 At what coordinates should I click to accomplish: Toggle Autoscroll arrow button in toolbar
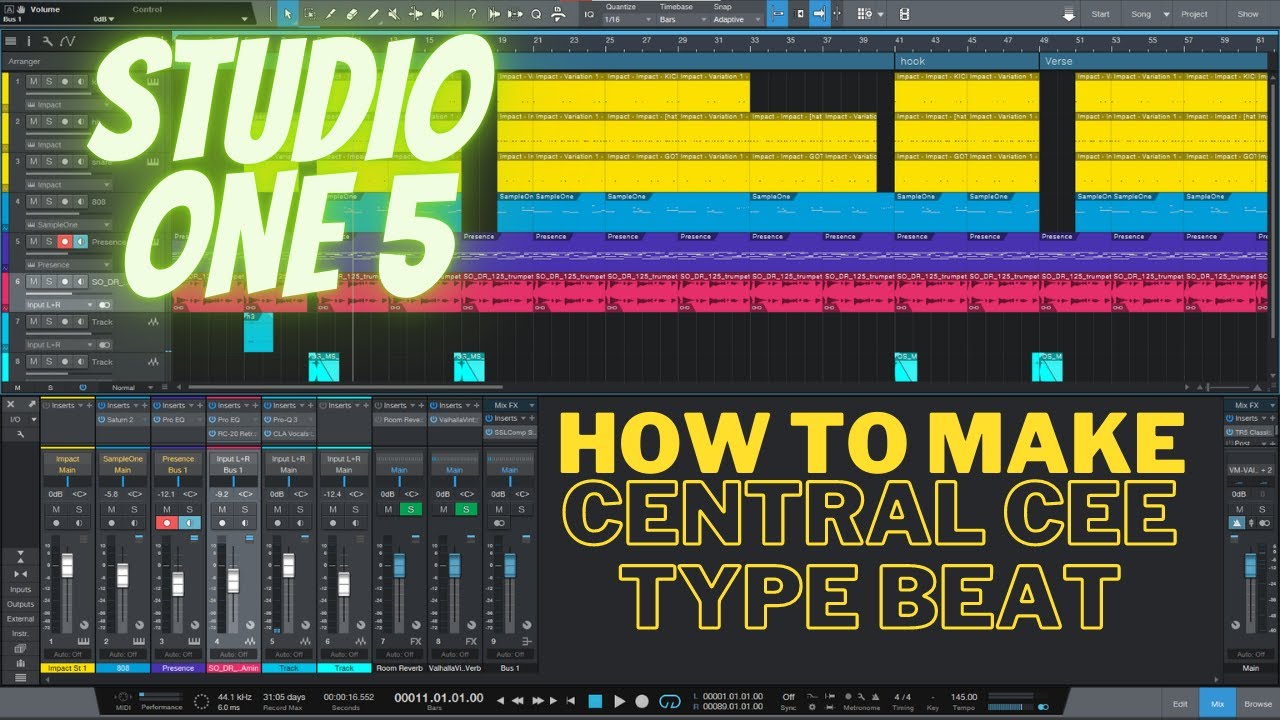820,14
